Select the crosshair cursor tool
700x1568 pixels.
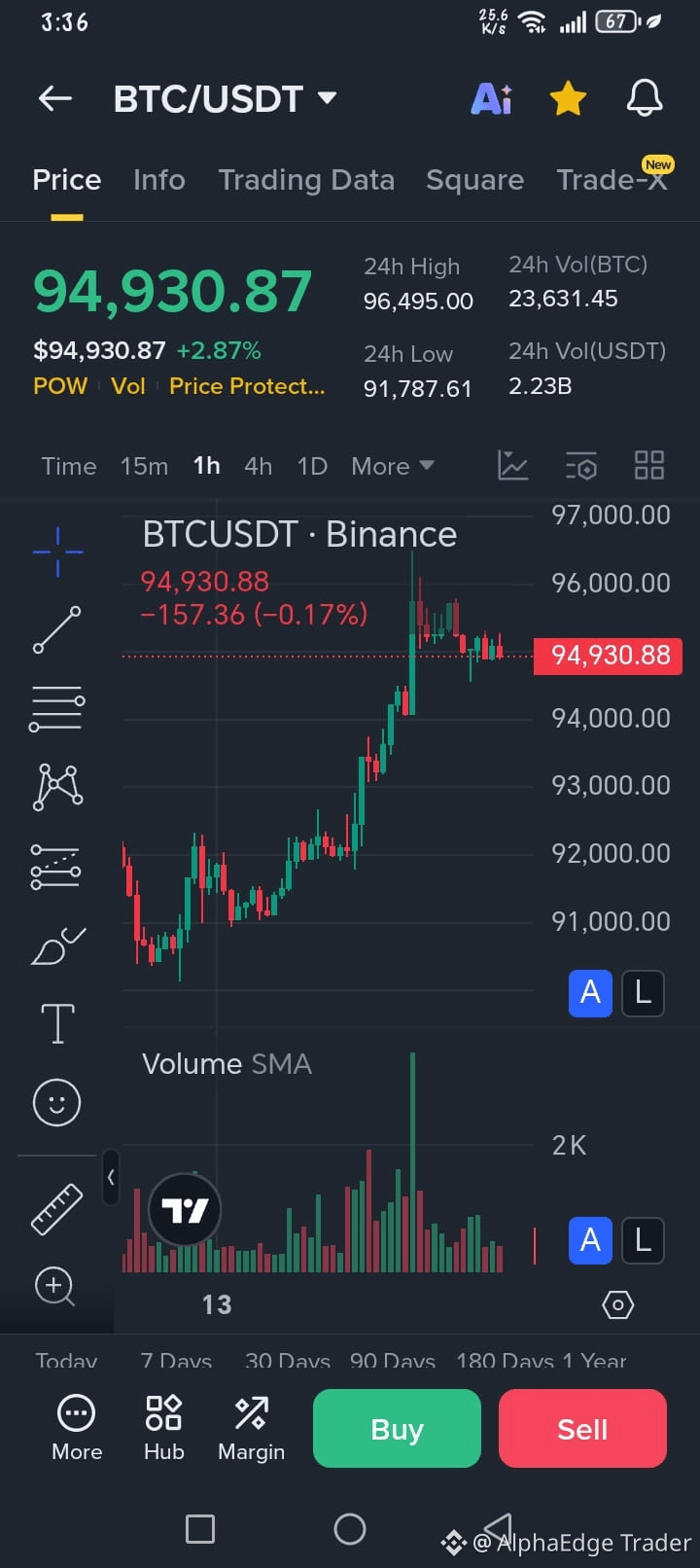pos(57,552)
